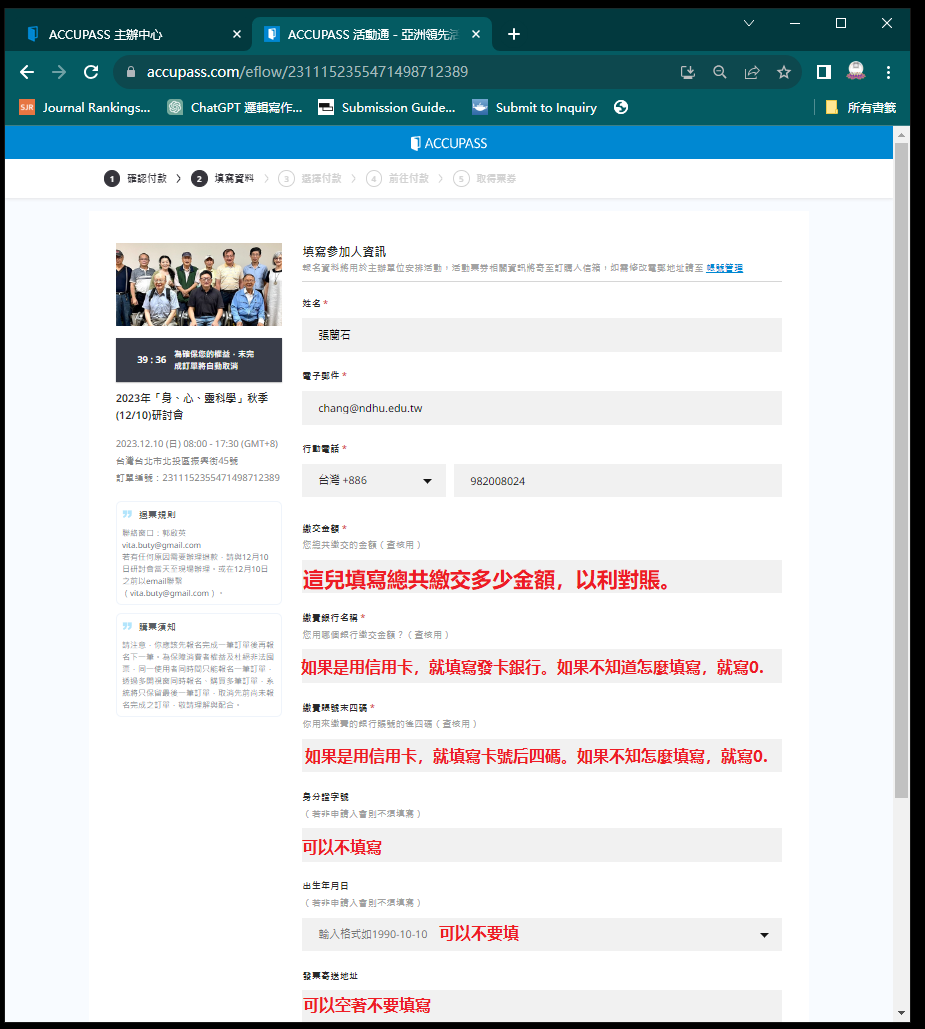Click the install app icon in address bar
The width and height of the screenshot is (925, 1029).
(688, 72)
